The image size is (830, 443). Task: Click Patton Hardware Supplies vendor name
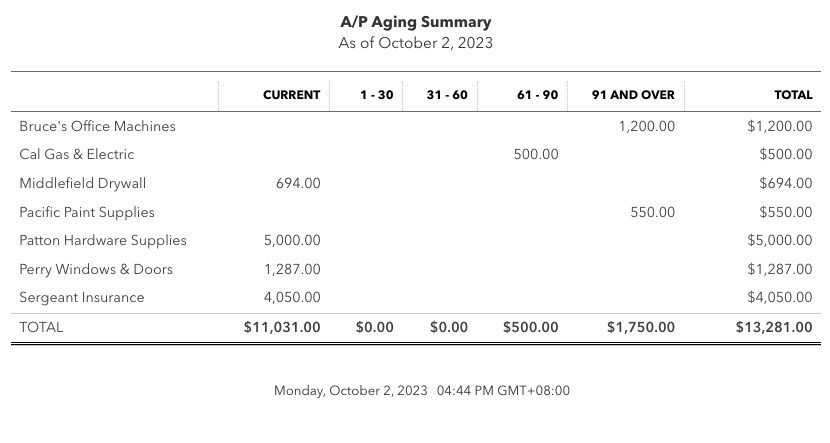[103, 240]
